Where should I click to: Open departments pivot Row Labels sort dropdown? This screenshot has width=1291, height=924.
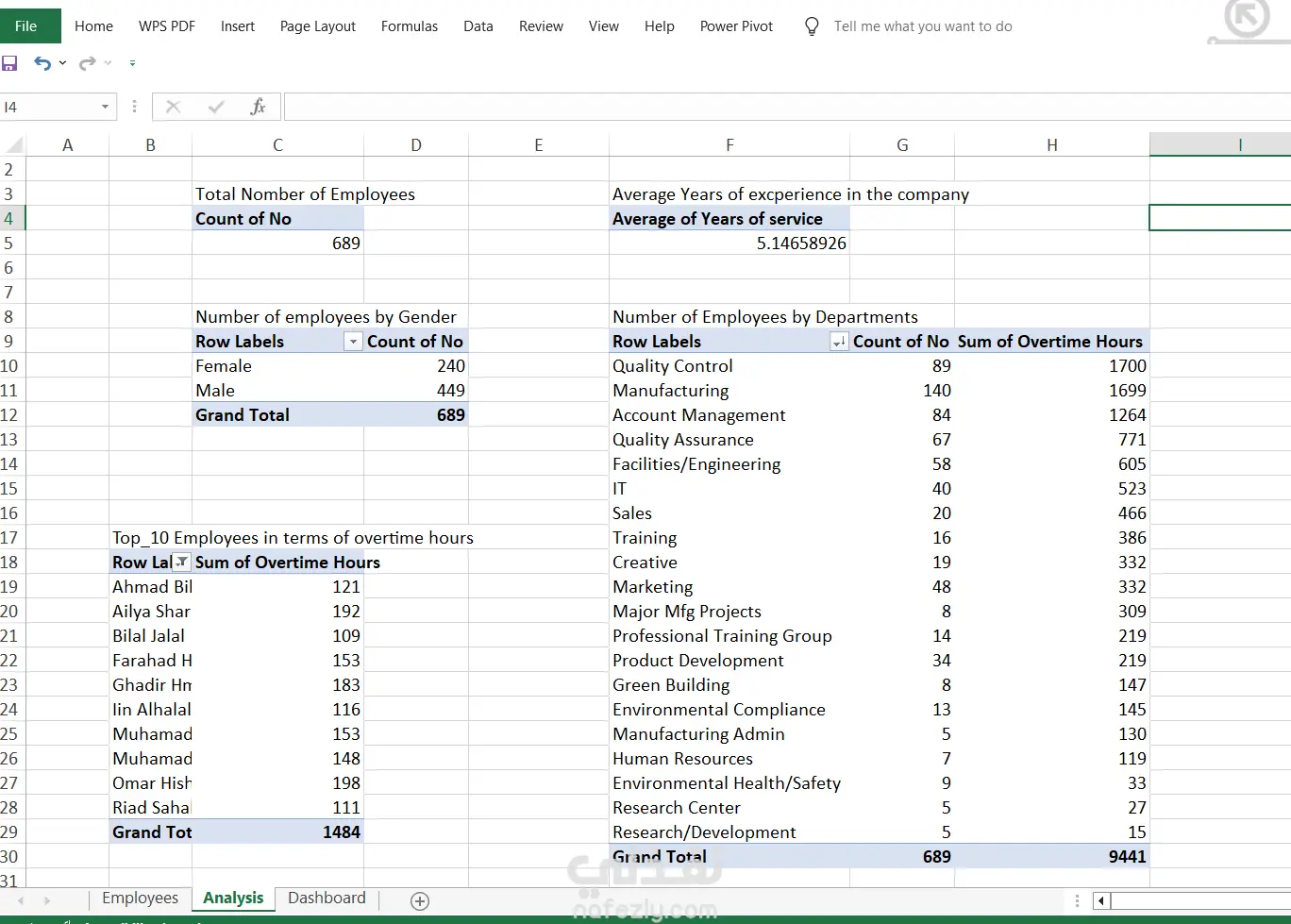[x=838, y=342]
